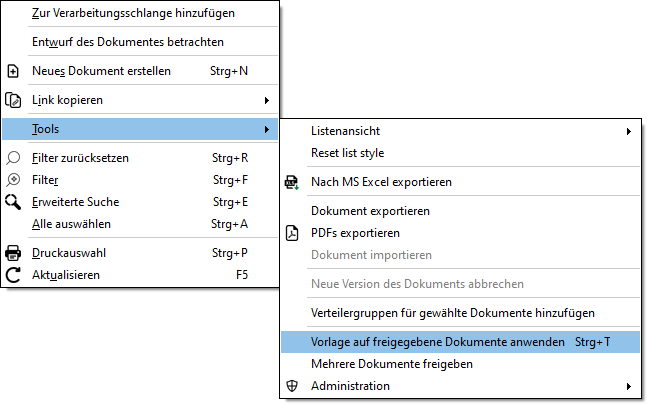Click the magnifier icon beside Filter zurücksetzen

[x=13, y=158]
